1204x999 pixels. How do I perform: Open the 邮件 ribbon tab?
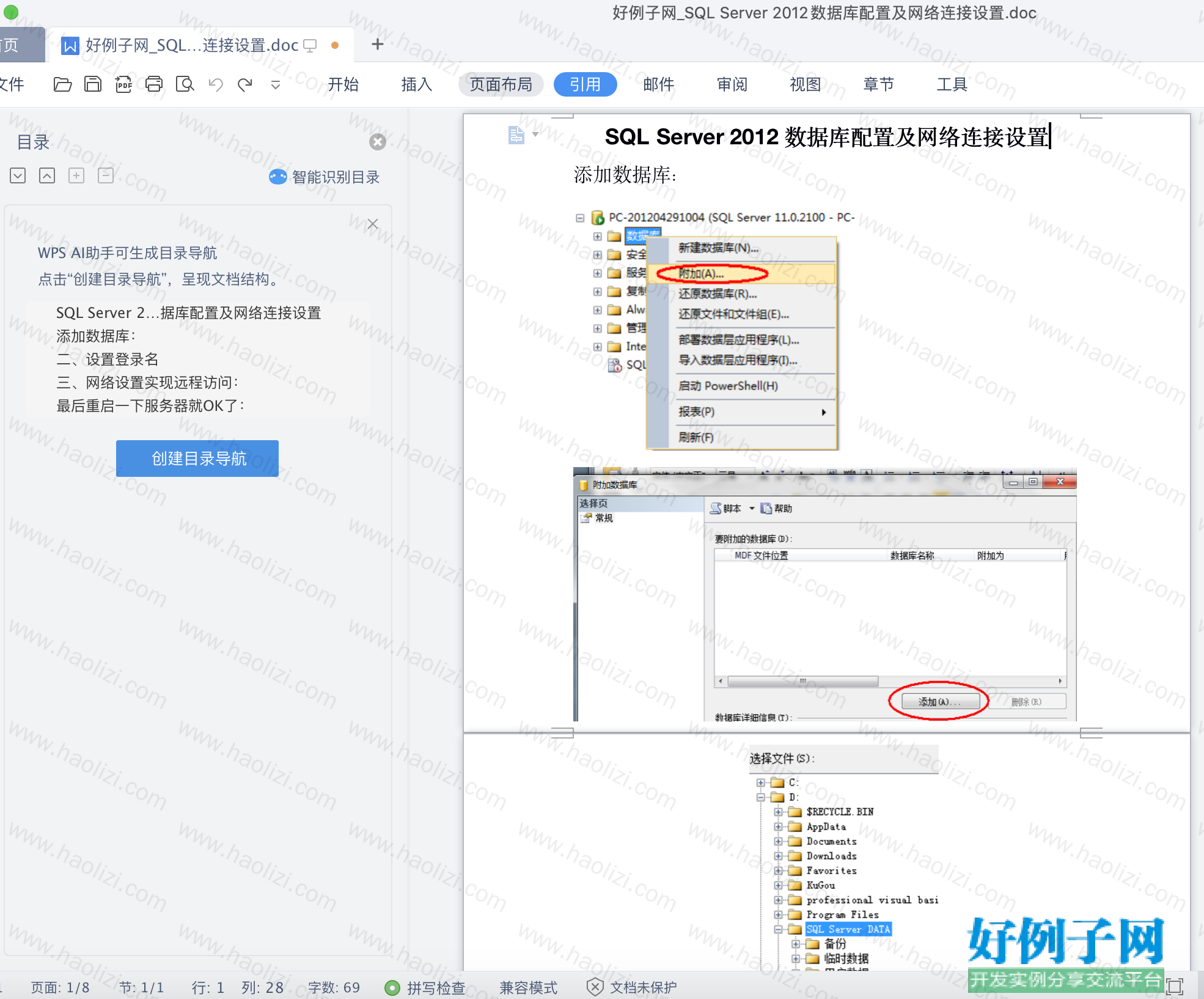pyautogui.click(x=659, y=84)
